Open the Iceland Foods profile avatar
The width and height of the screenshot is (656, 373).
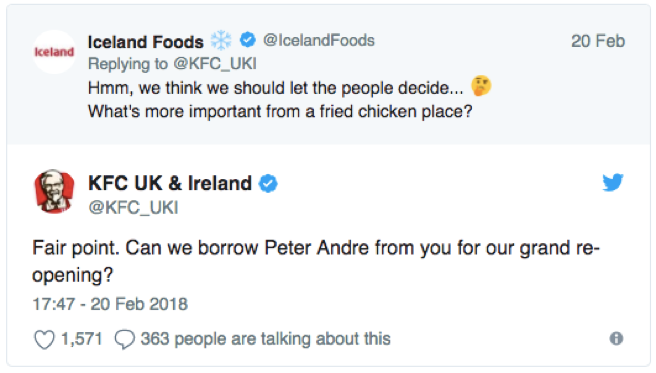54,52
